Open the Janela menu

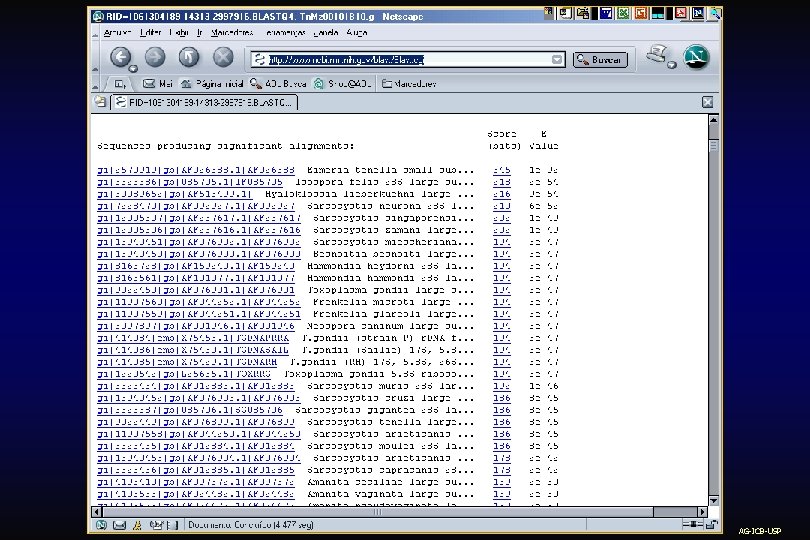tap(325, 33)
